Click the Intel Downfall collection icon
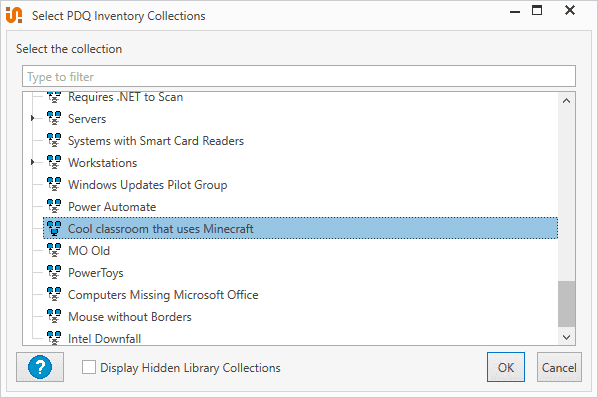The image size is (598, 398). [x=54, y=338]
